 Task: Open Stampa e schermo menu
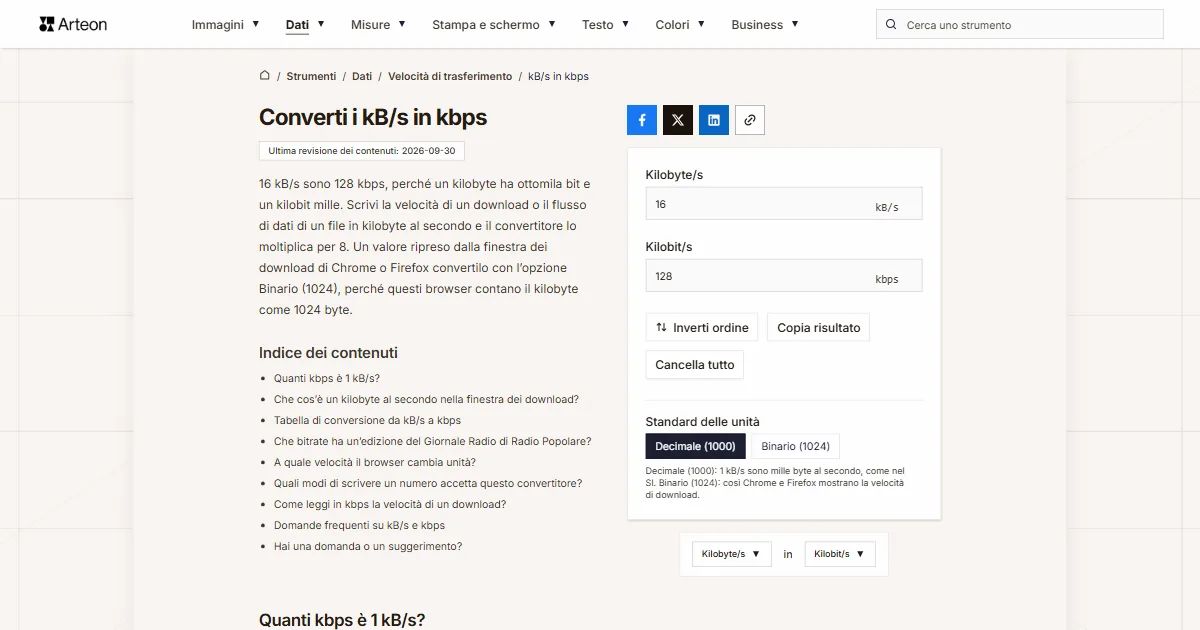tap(494, 24)
